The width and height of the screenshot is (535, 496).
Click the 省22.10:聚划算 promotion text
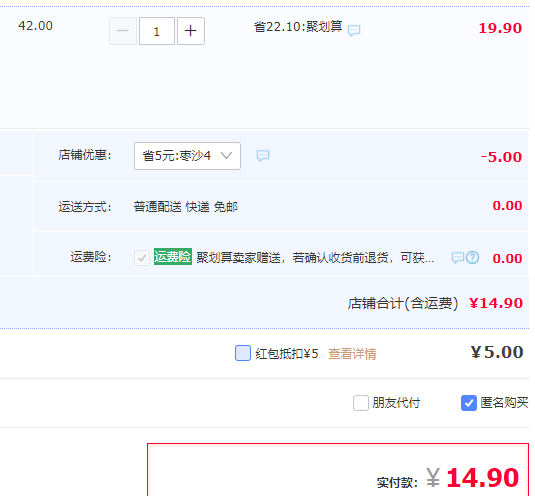tap(298, 27)
